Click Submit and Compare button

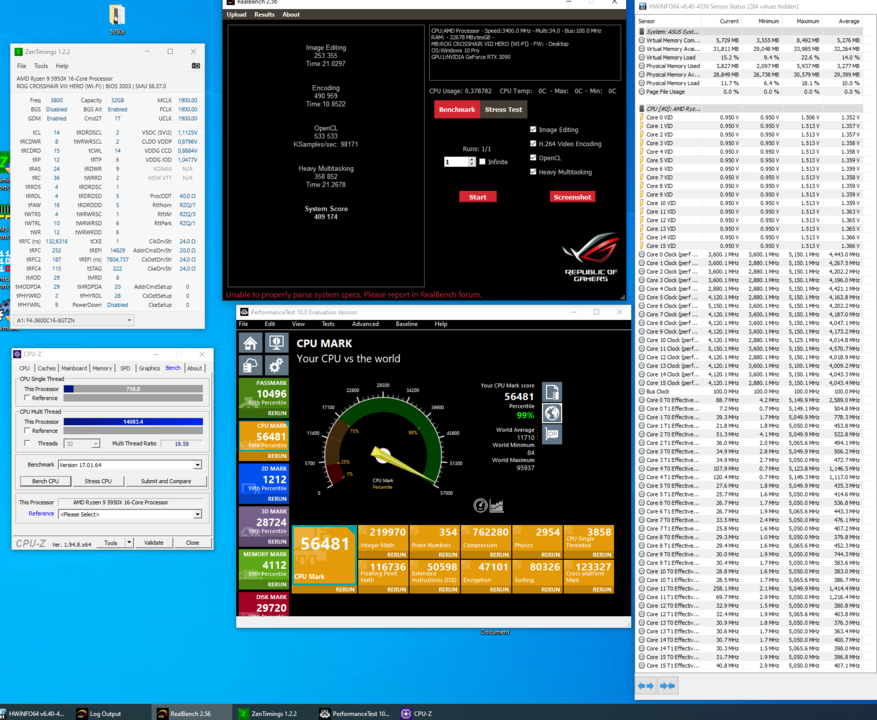pyautogui.click(x=166, y=481)
